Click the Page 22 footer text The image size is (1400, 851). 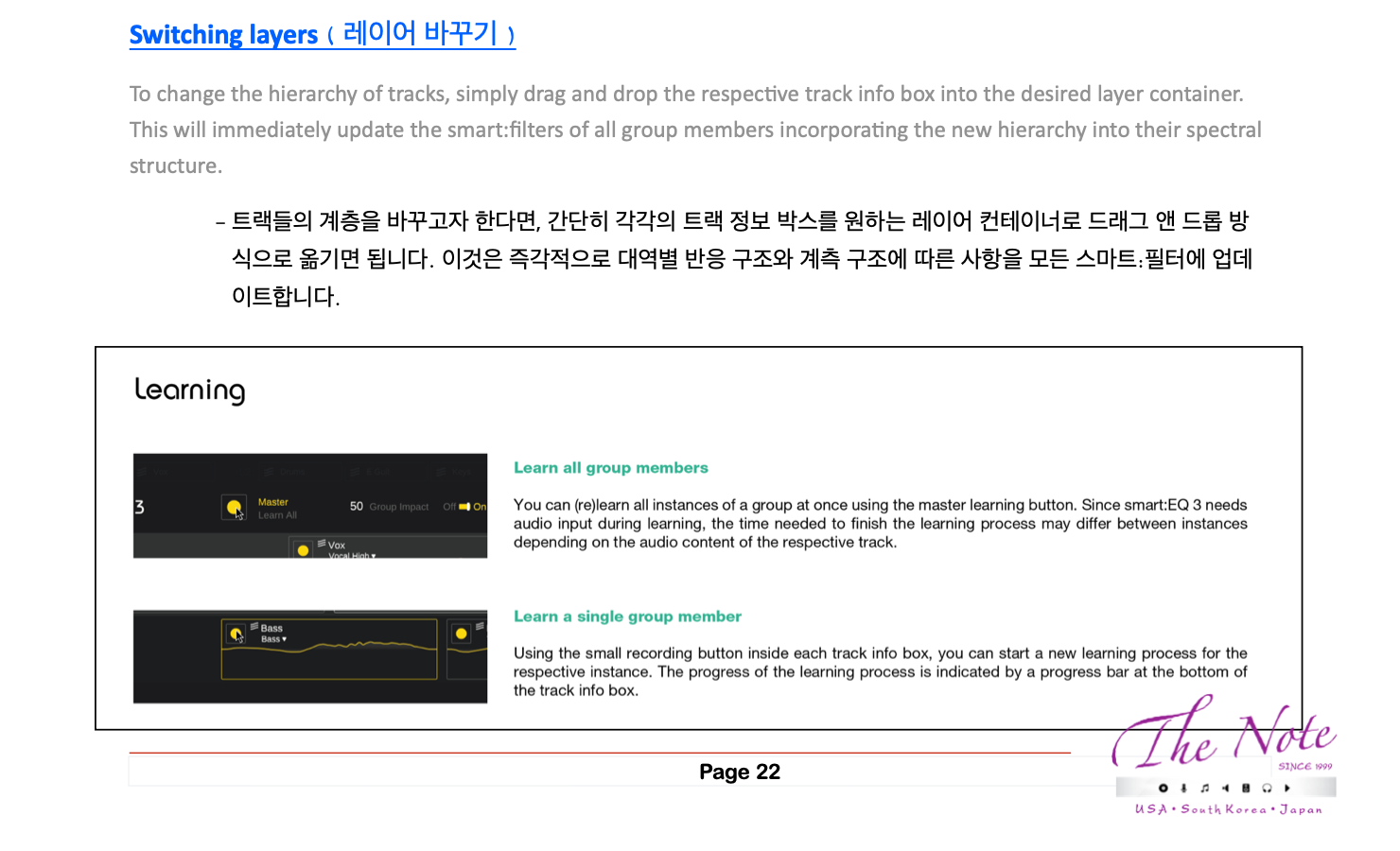point(740,772)
